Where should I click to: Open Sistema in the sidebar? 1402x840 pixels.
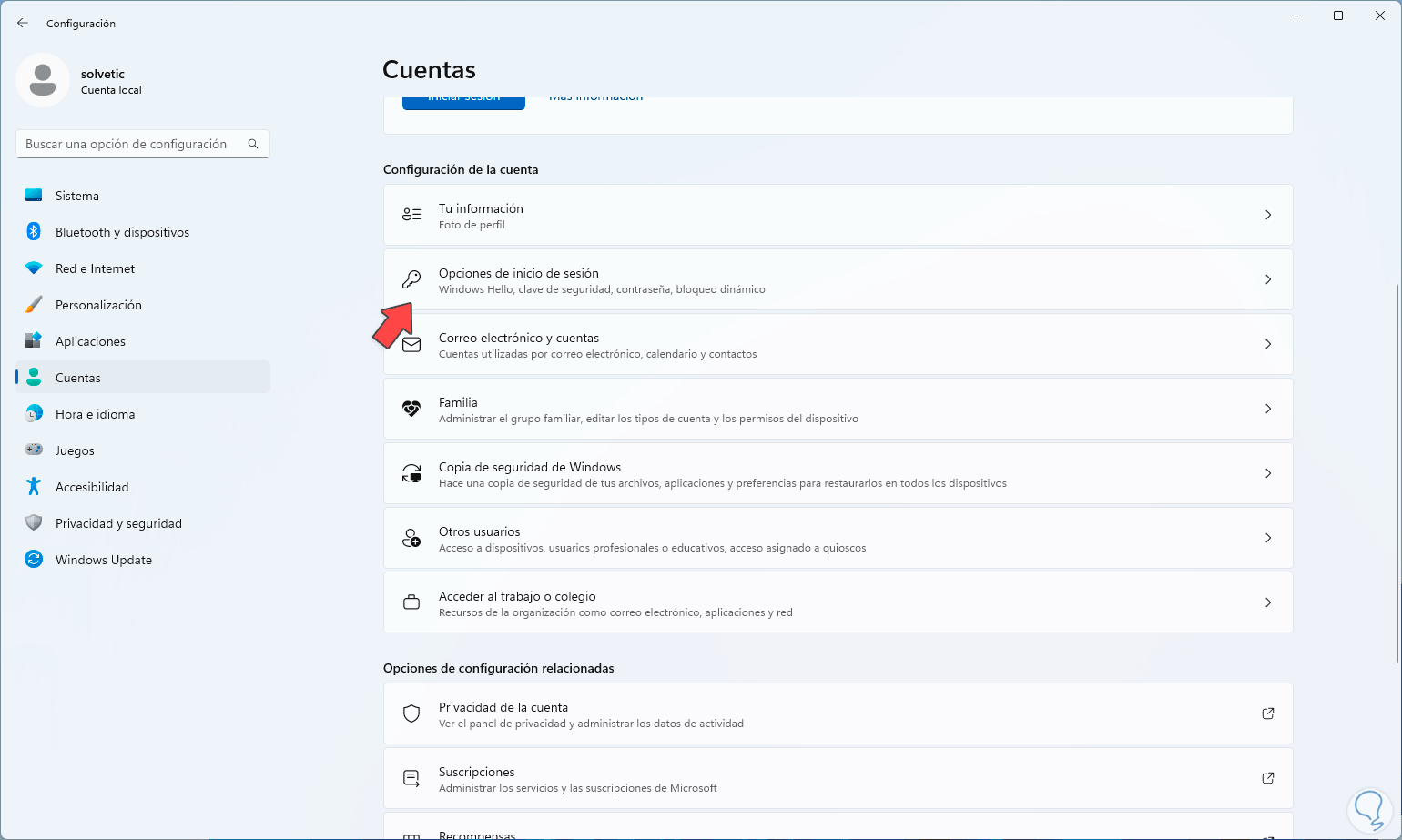click(x=77, y=196)
